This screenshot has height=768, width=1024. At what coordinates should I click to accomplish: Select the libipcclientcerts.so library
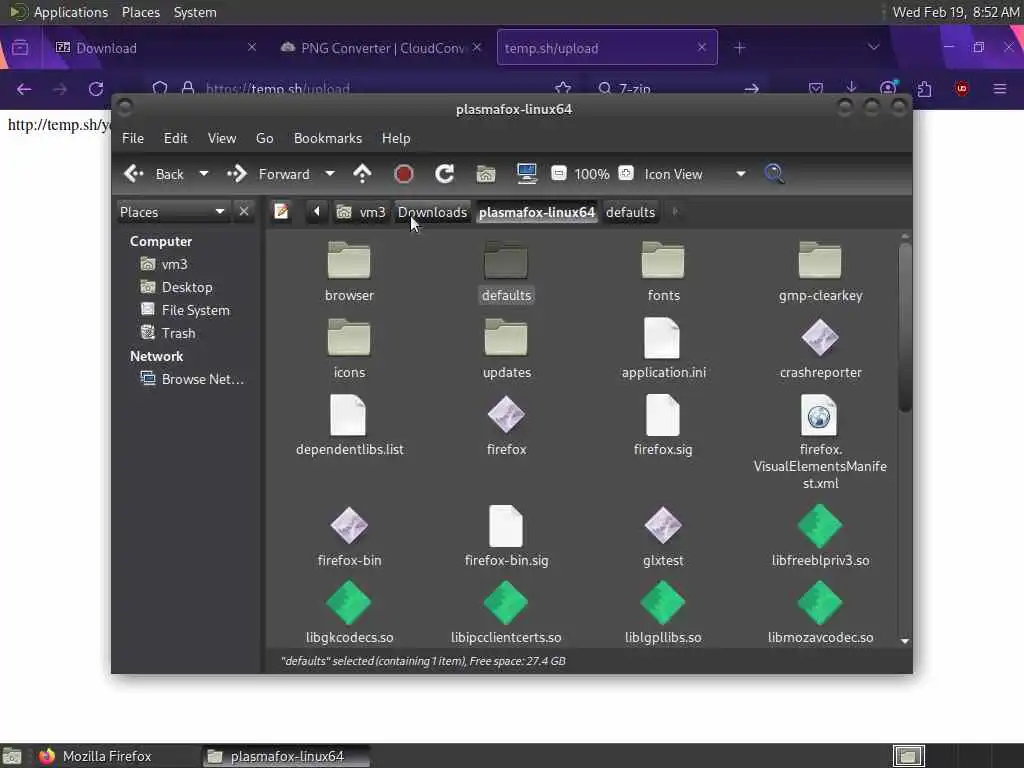point(506,613)
